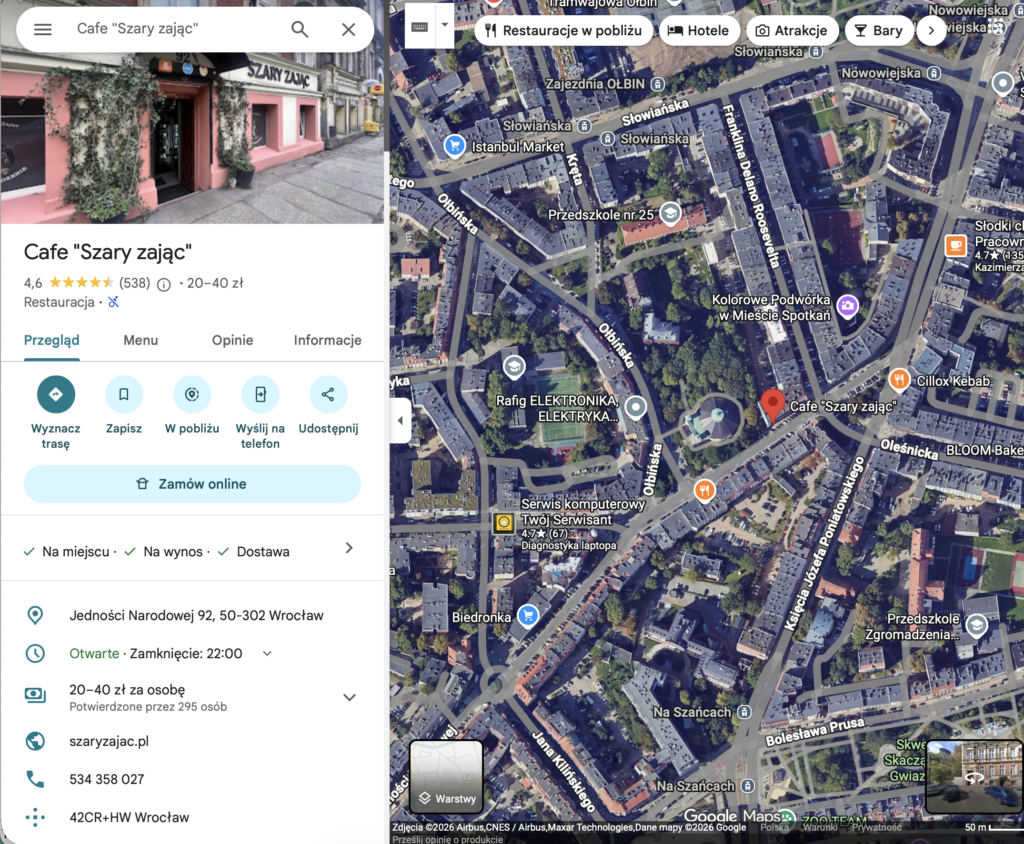Click the wheelchair accessibility icon

pyautogui.click(x=114, y=302)
